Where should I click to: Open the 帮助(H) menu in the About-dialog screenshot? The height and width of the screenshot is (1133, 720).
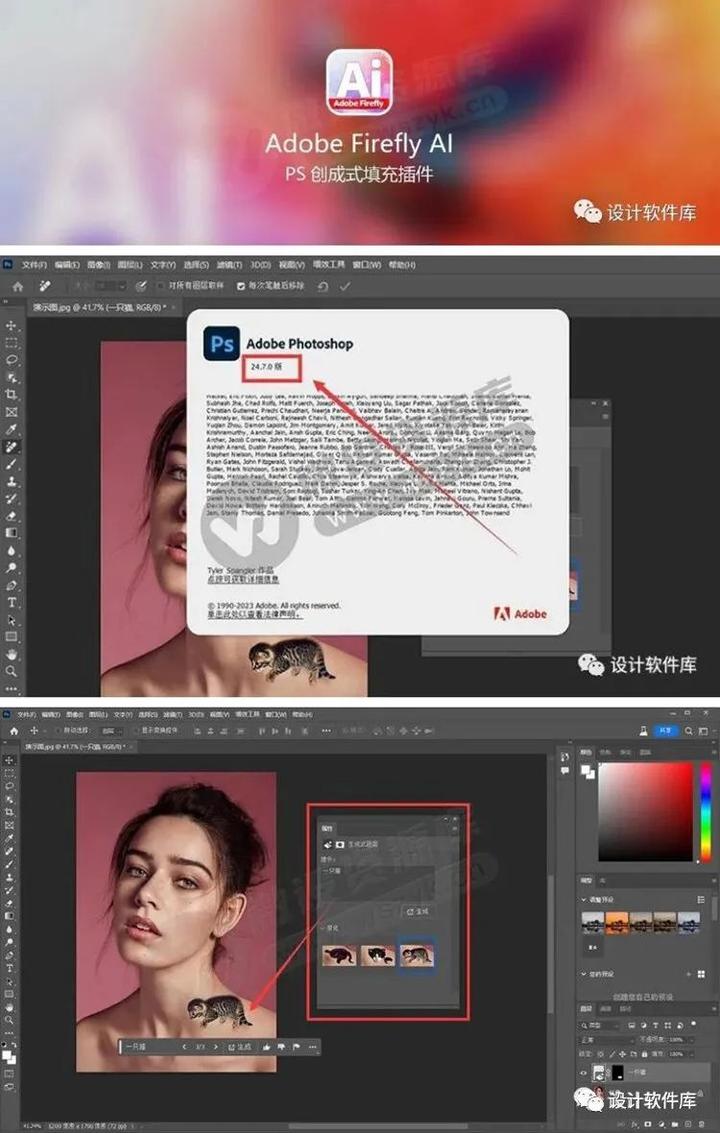click(x=401, y=264)
